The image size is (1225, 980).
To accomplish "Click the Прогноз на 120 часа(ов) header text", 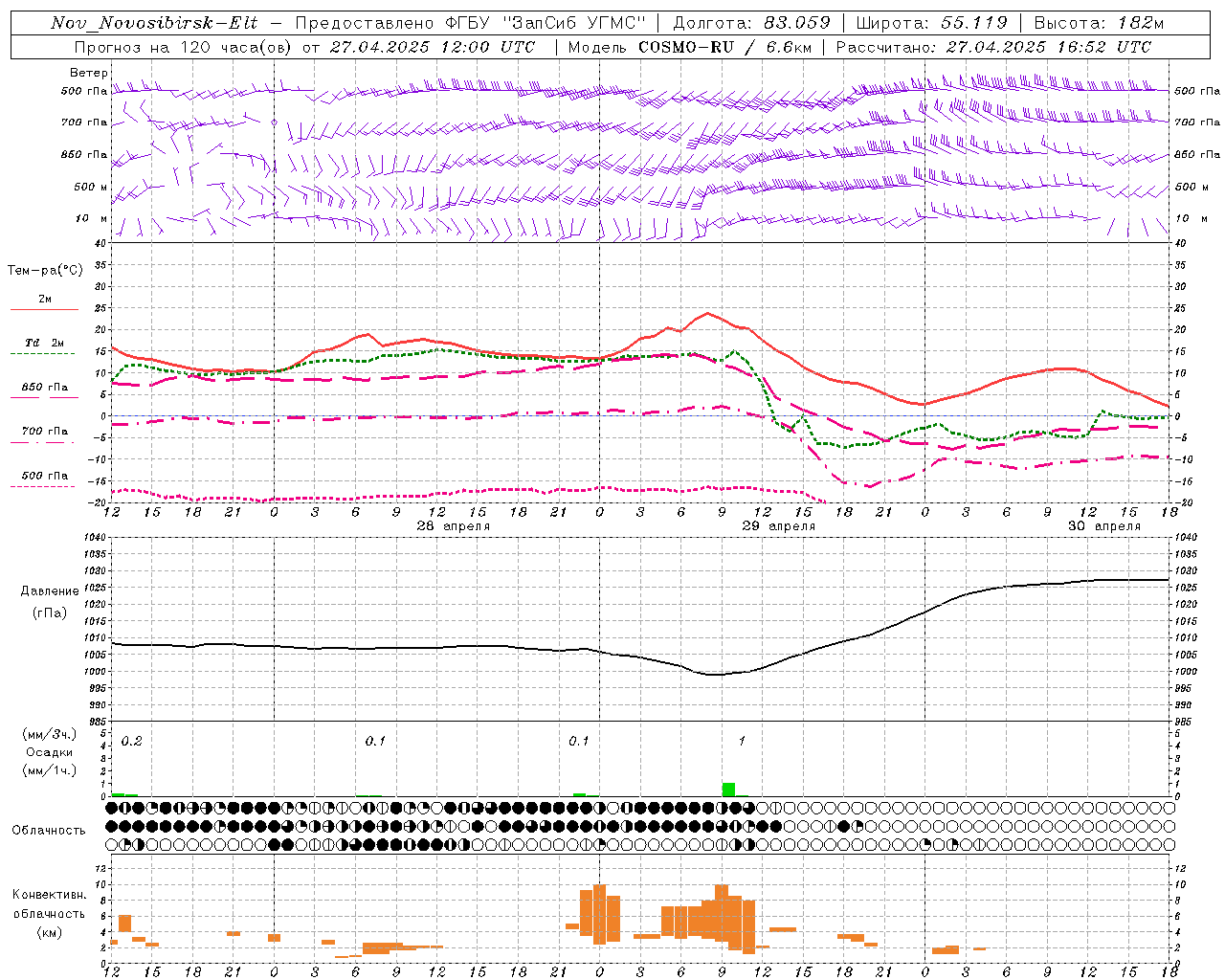I will [x=304, y=47].
